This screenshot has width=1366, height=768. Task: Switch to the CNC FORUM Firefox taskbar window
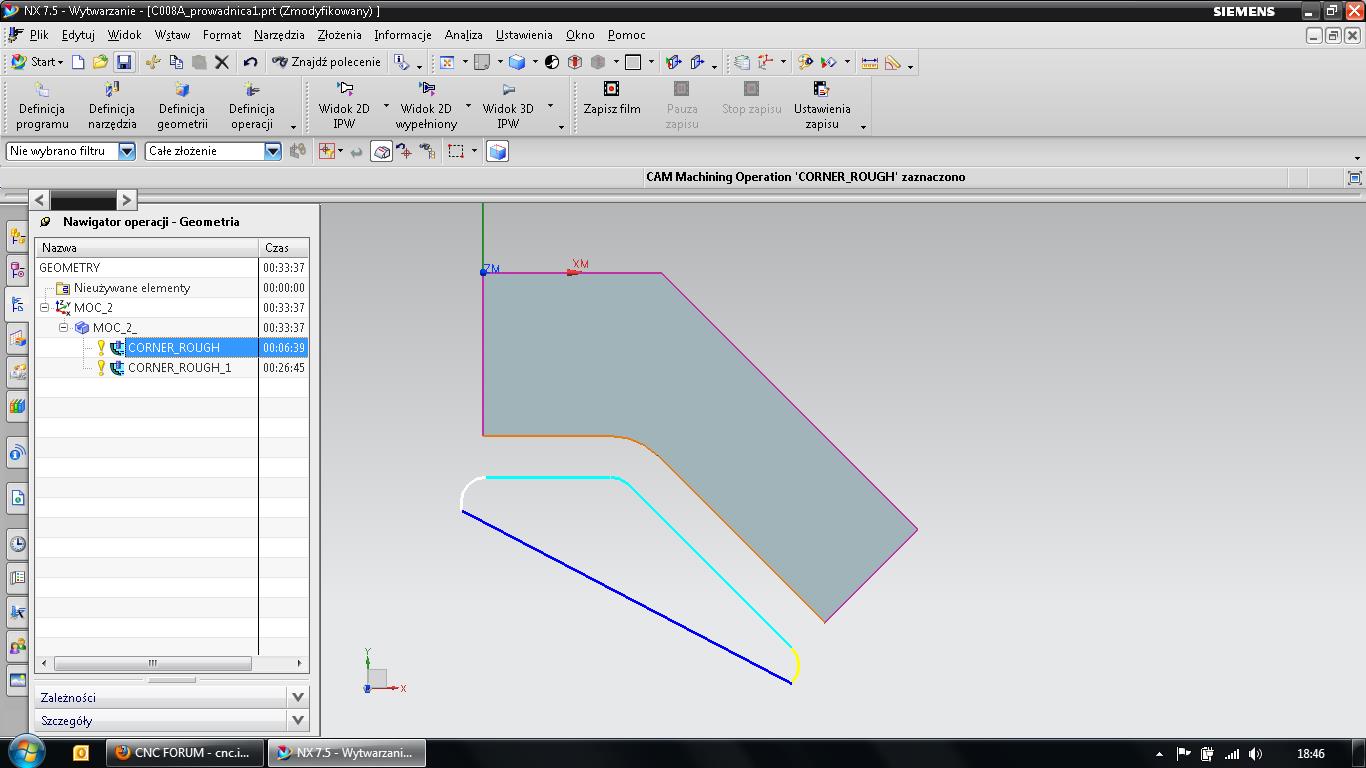click(185, 753)
